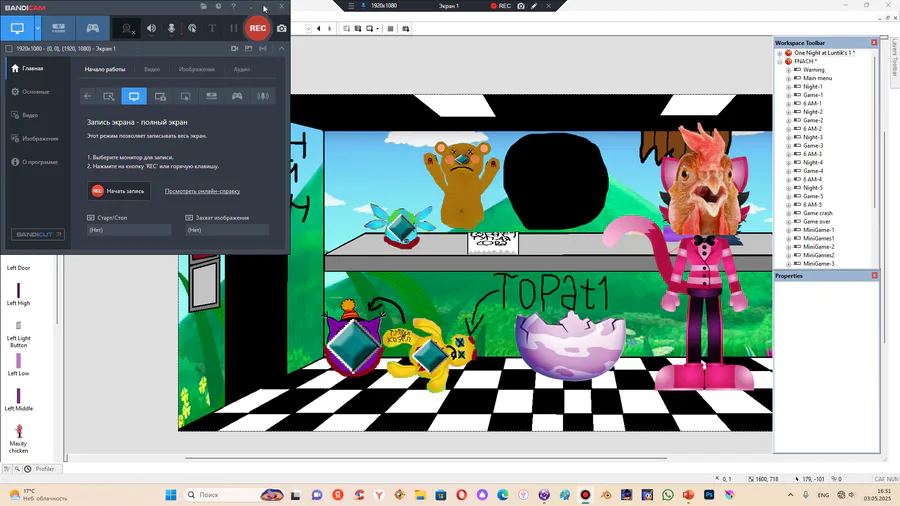Screen dimensions: 900x506
Task: Open WhatsApp from the taskbar
Action: (667, 495)
